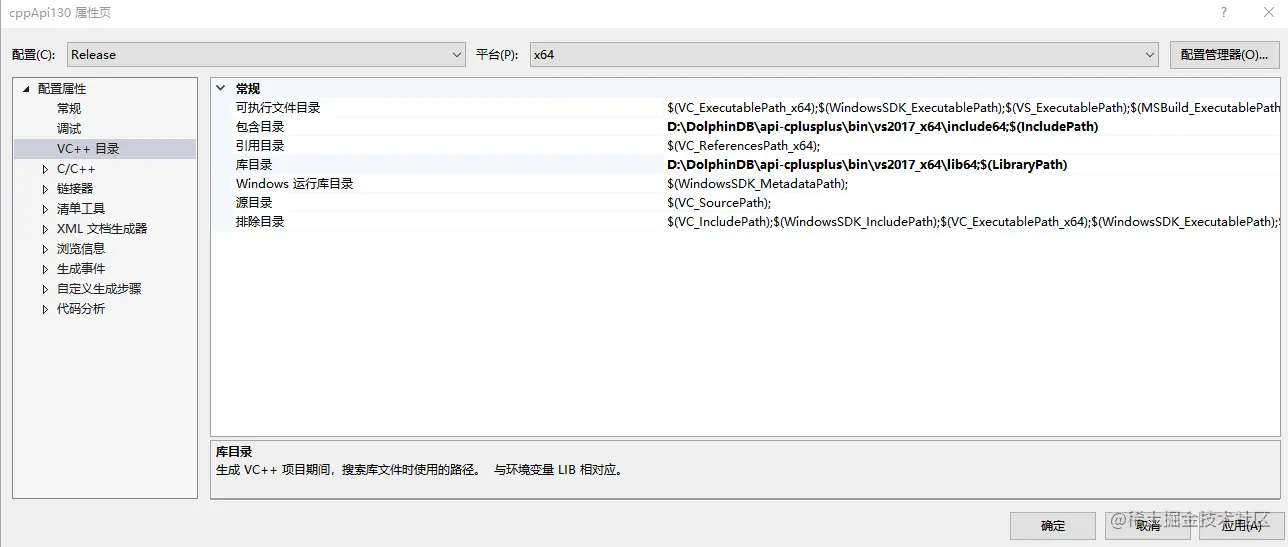Click the include64 path value field
1288x547 pixels.
tap(883, 127)
